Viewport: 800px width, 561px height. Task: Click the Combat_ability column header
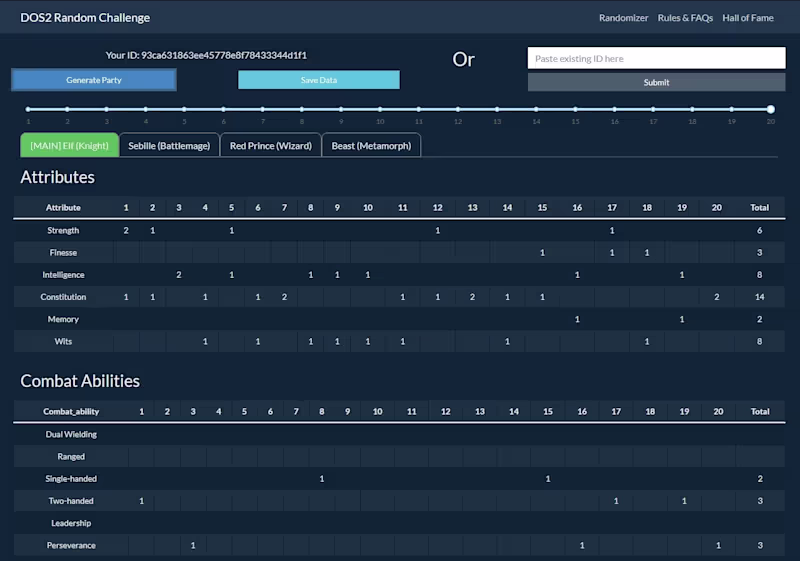[x=71, y=411]
